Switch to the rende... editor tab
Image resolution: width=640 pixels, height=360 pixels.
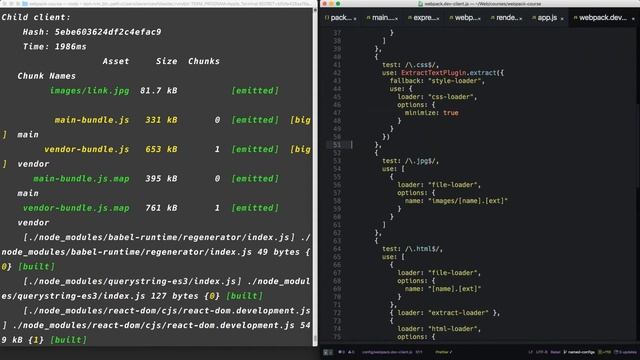pos(507,18)
